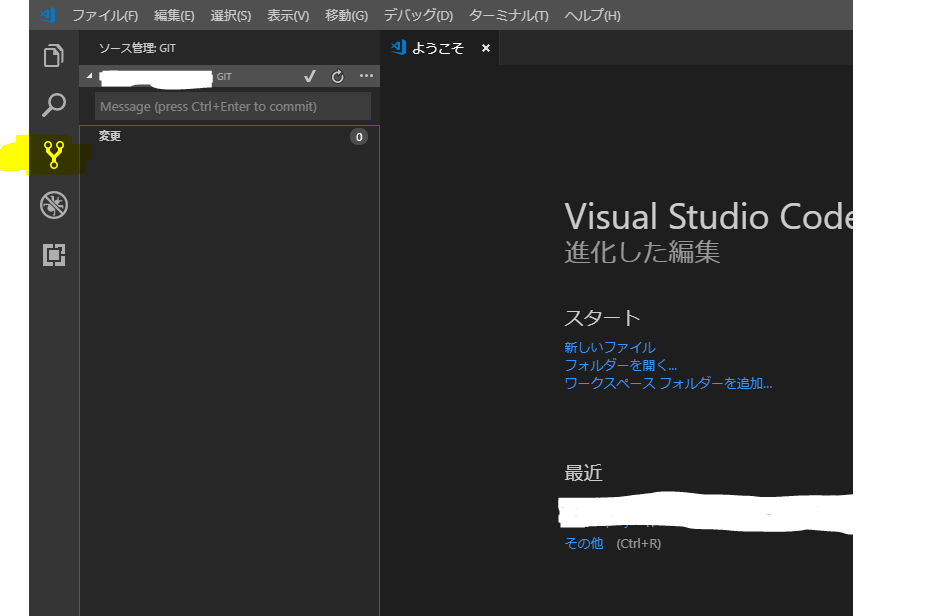The height and width of the screenshot is (616, 938).
Task: Focus the commit Message input field
Action: point(233,106)
